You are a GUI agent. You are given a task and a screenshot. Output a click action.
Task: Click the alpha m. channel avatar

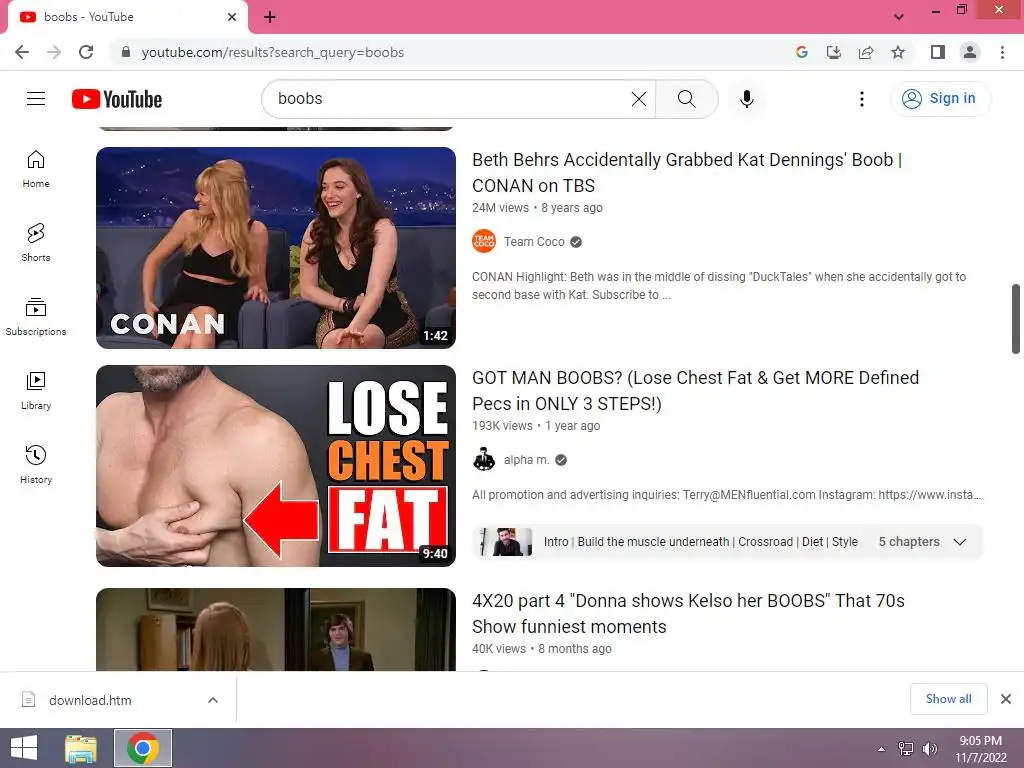[x=484, y=460]
